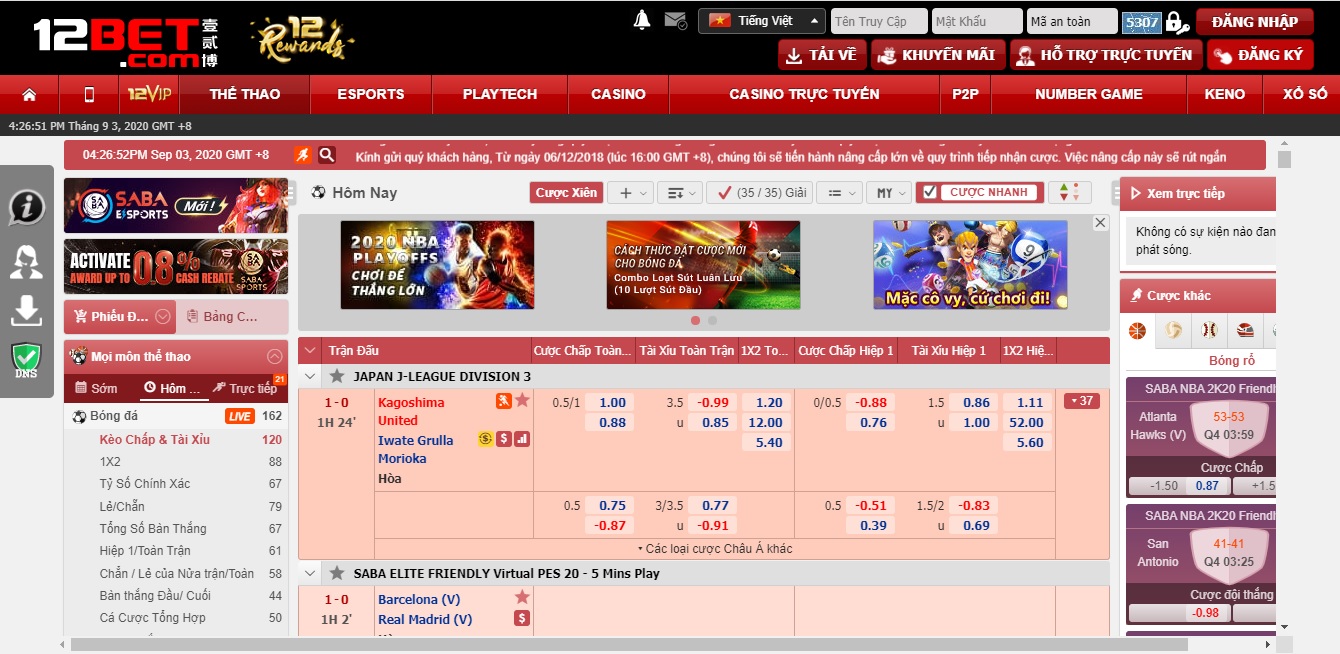Open the list view dropdown in toolbar

point(839,193)
